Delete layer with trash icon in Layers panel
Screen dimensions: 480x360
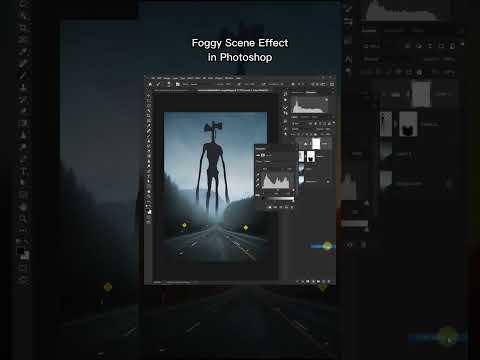tap(328, 281)
